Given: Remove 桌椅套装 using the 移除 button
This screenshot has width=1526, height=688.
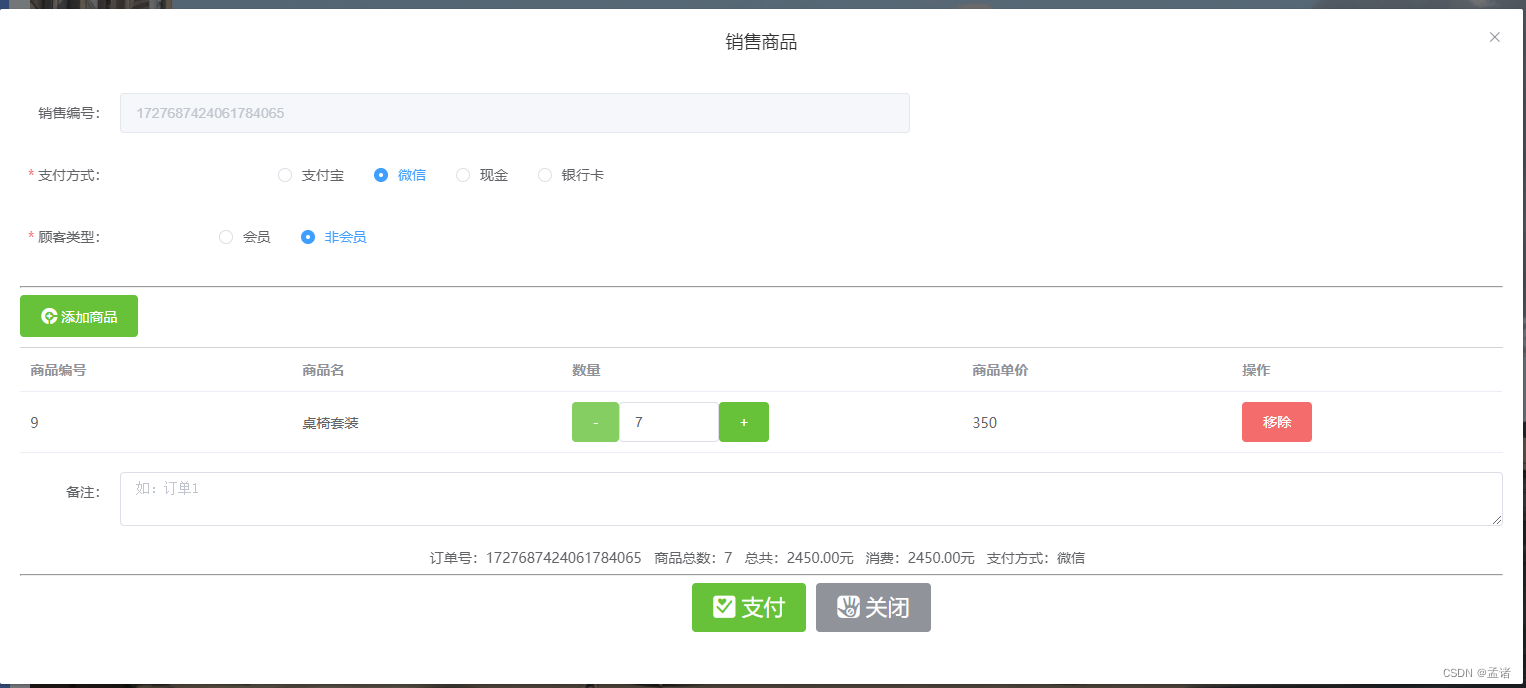Looking at the screenshot, I should click(x=1277, y=421).
